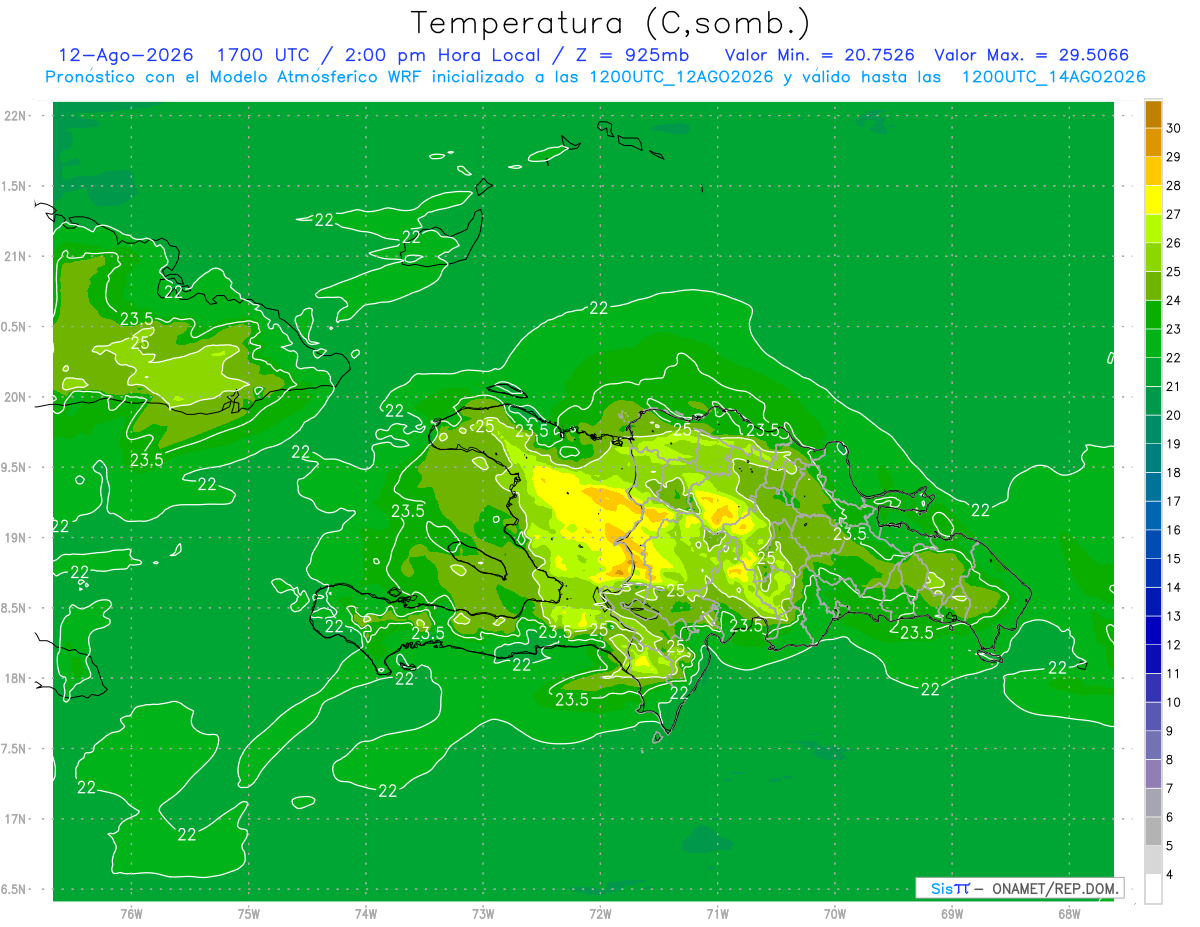Click the 'Z = 925mb' pressure level text
Image resolution: width=1200 pixels, height=927 pixels.
[x=632, y=55]
